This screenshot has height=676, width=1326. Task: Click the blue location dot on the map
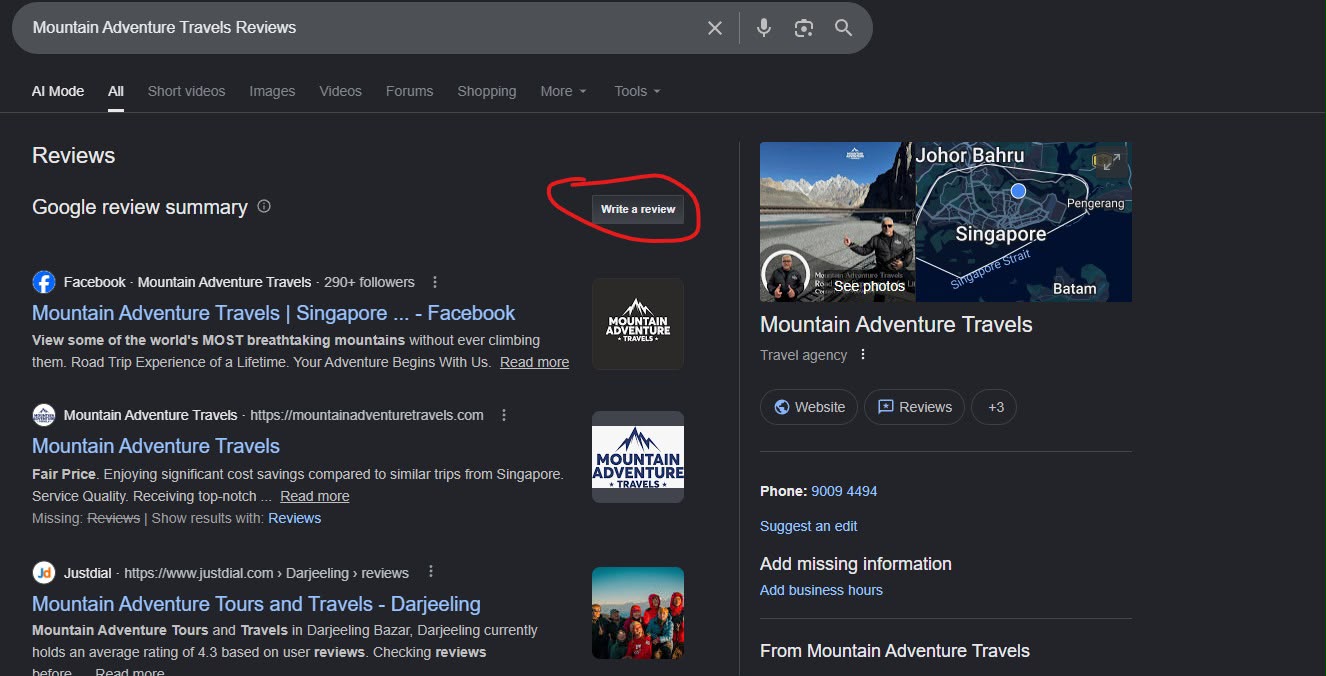(1018, 191)
